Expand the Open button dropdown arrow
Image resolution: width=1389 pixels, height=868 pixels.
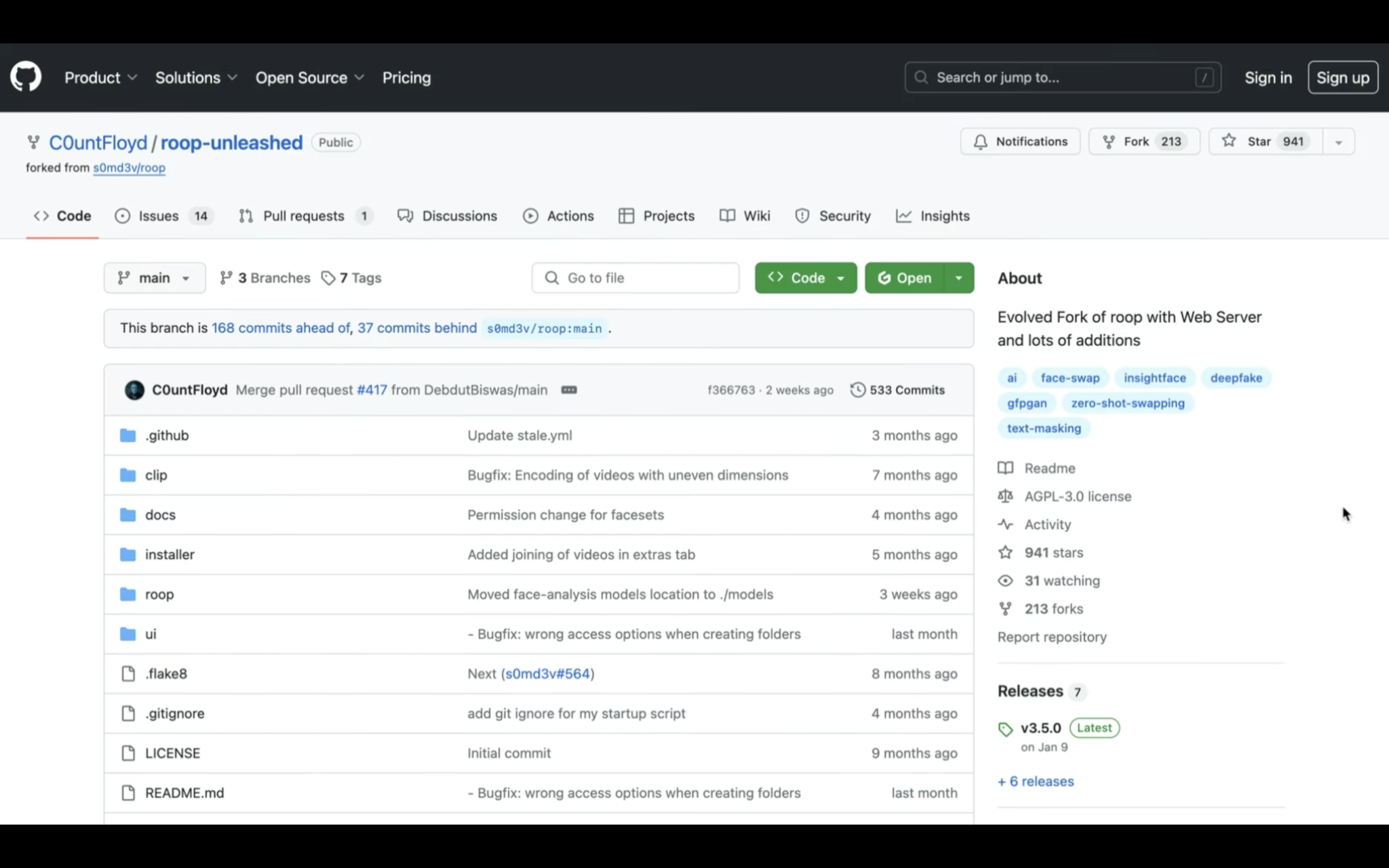(x=958, y=278)
